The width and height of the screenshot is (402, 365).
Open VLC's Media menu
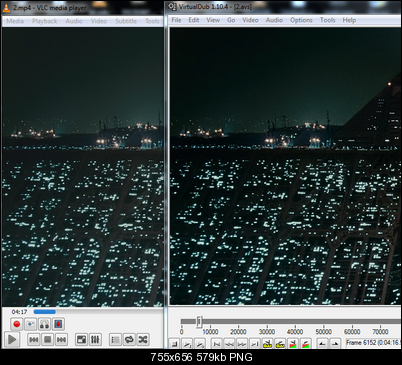[15, 21]
